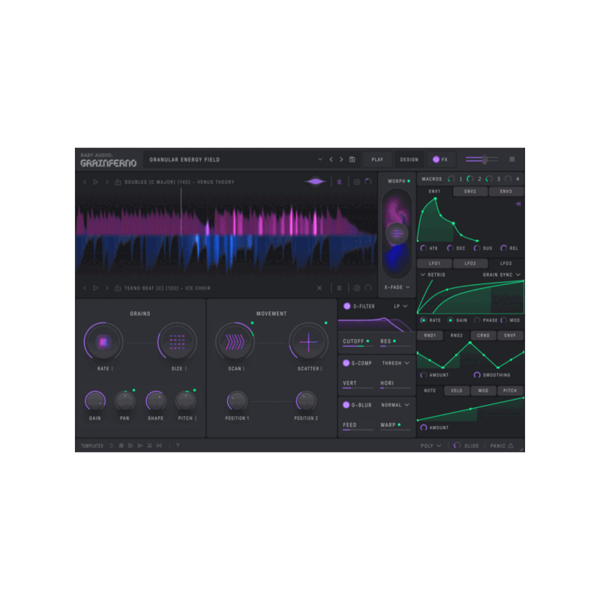The image size is (600, 600).
Task: Toggle the G-Comp power button
Action: point(346,363)
